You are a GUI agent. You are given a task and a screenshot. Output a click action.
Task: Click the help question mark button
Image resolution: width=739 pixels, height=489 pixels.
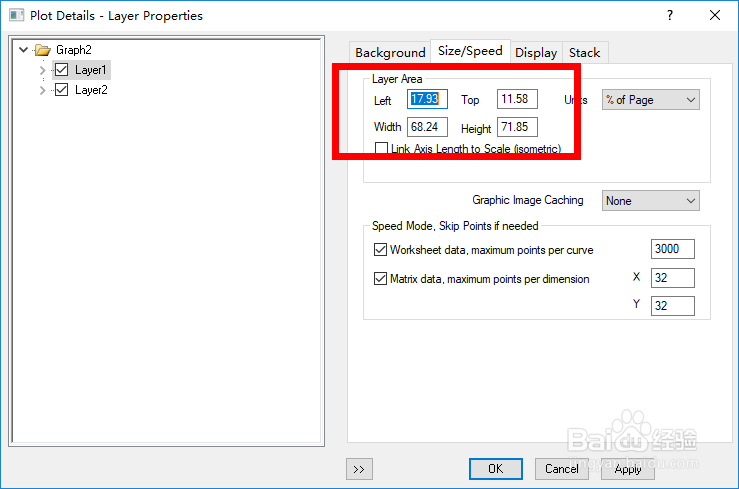[670, 16]
